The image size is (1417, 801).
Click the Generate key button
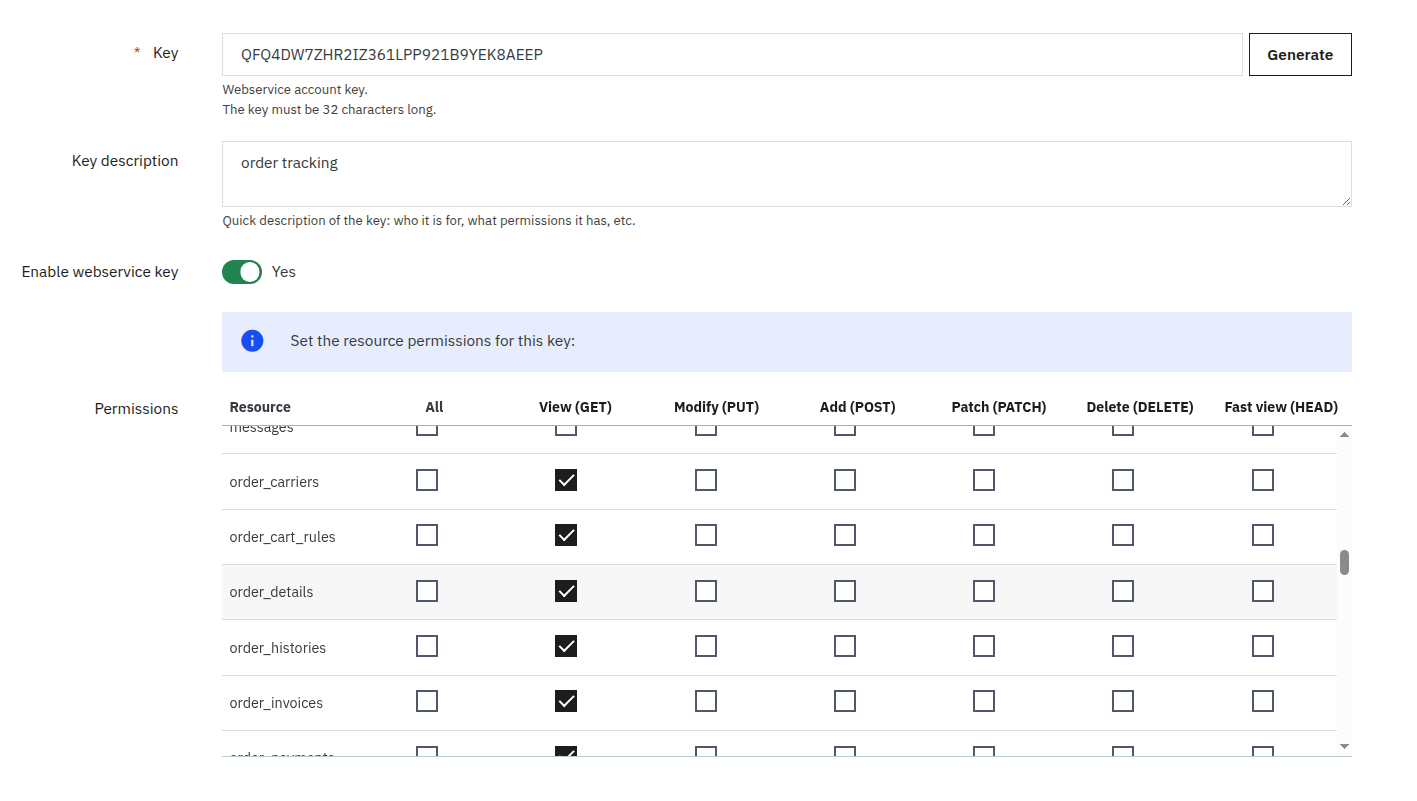point(1300,55)
